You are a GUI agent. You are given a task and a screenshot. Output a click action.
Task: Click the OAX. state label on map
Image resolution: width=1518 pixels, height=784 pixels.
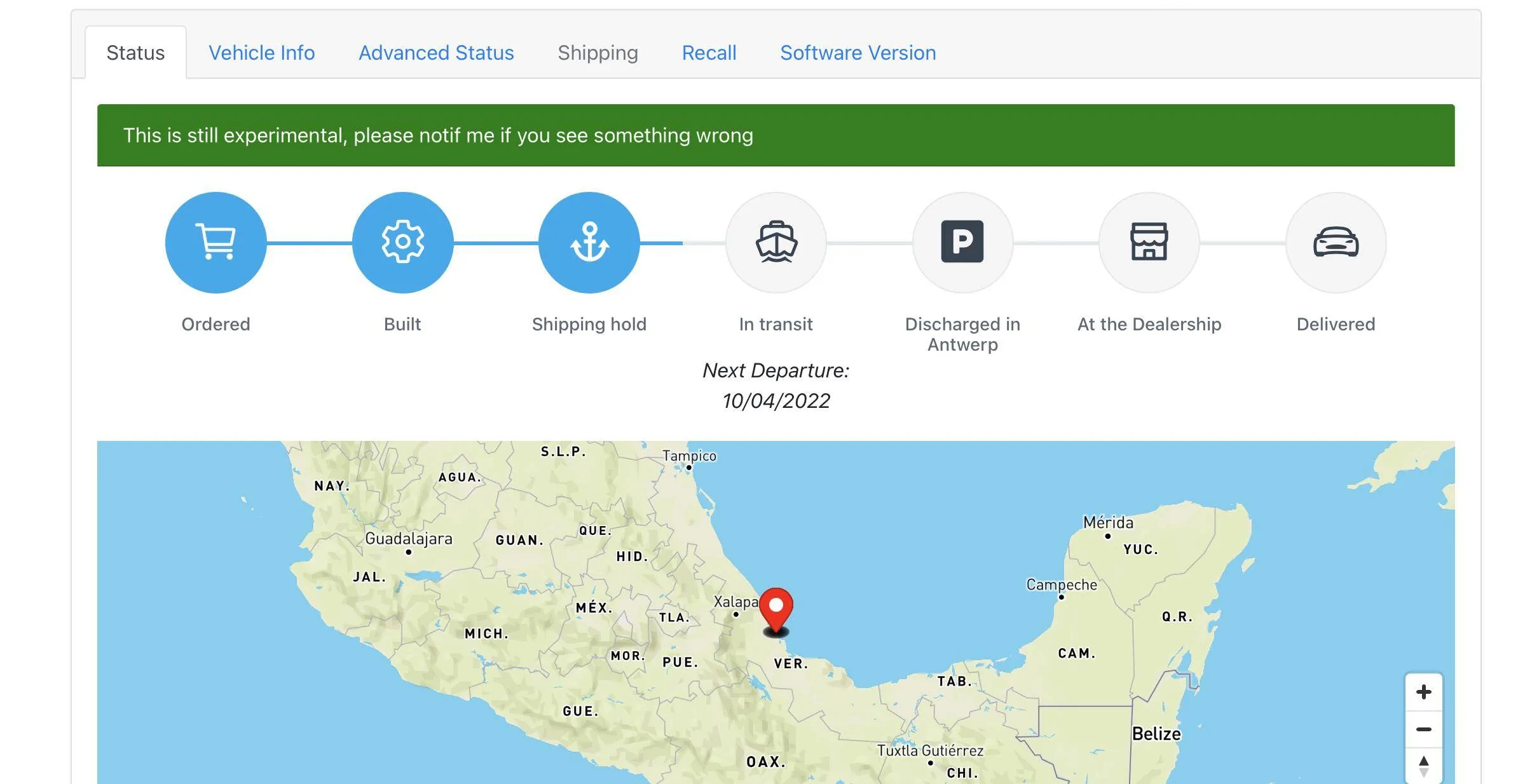coord(766,761)
